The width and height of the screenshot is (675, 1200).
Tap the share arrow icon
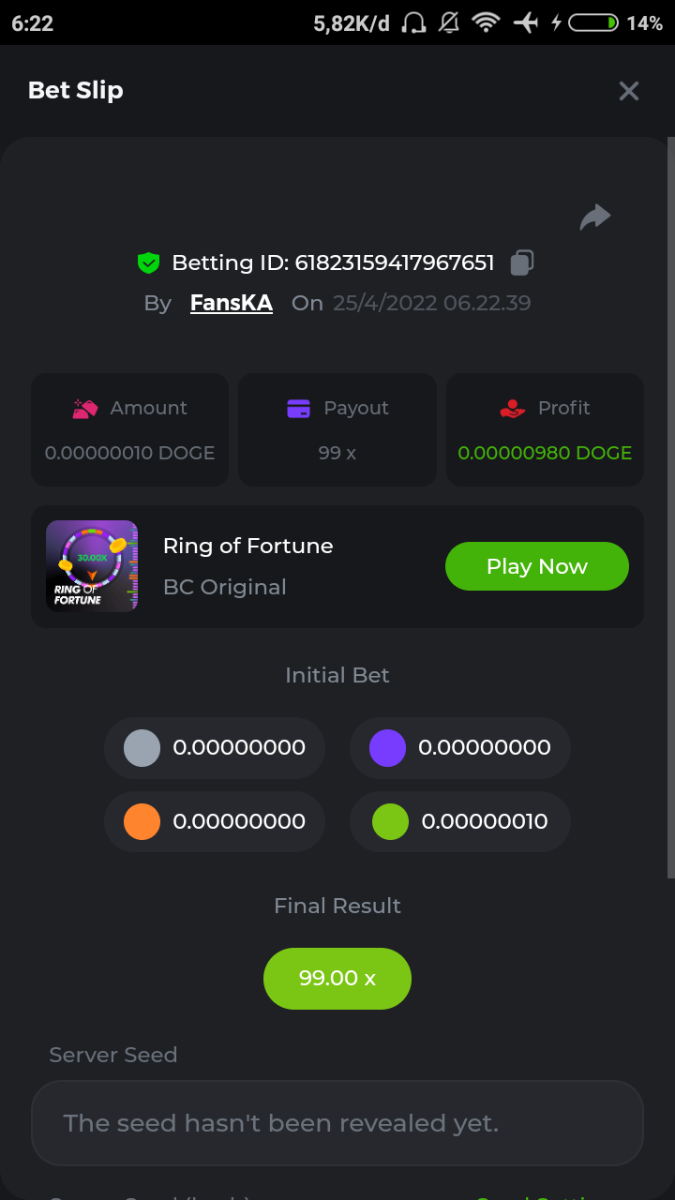tap(595, 216)
